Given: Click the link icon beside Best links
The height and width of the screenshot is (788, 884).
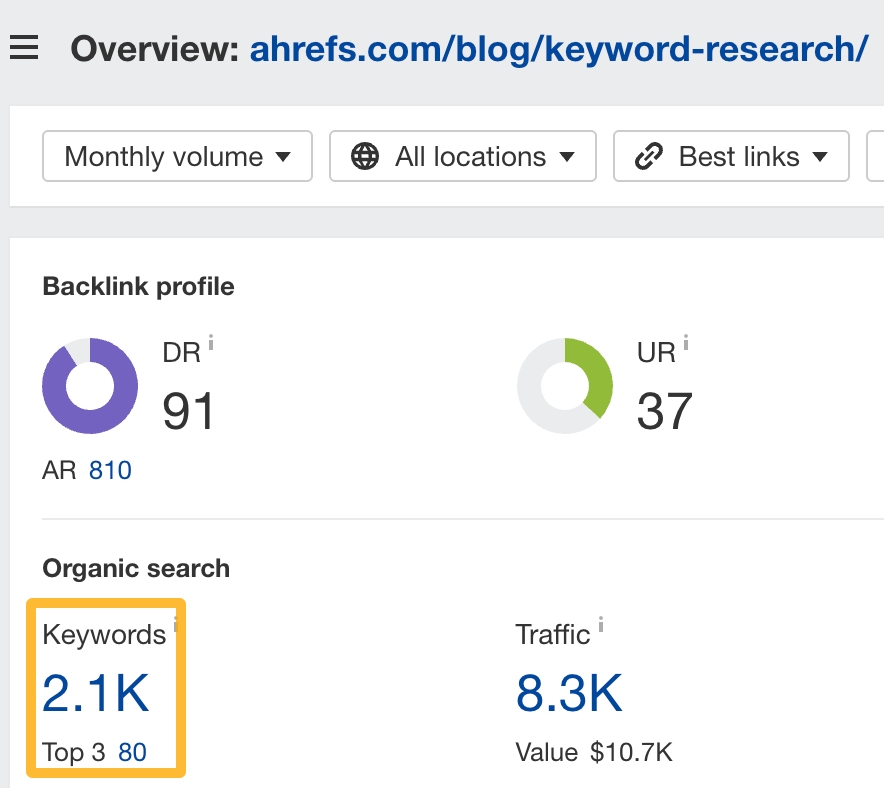Looking at the screenshot, I should click(x=650, y=156).
